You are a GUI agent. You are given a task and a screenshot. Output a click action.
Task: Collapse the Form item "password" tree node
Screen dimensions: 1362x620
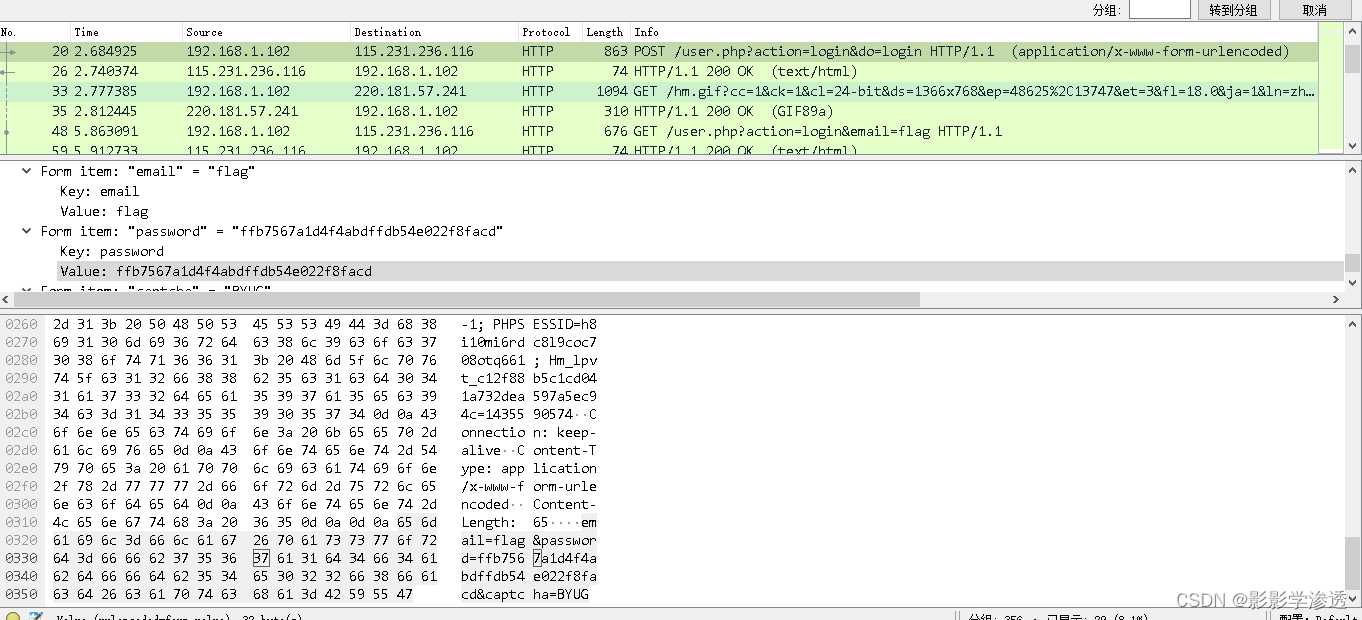point(27,231)
